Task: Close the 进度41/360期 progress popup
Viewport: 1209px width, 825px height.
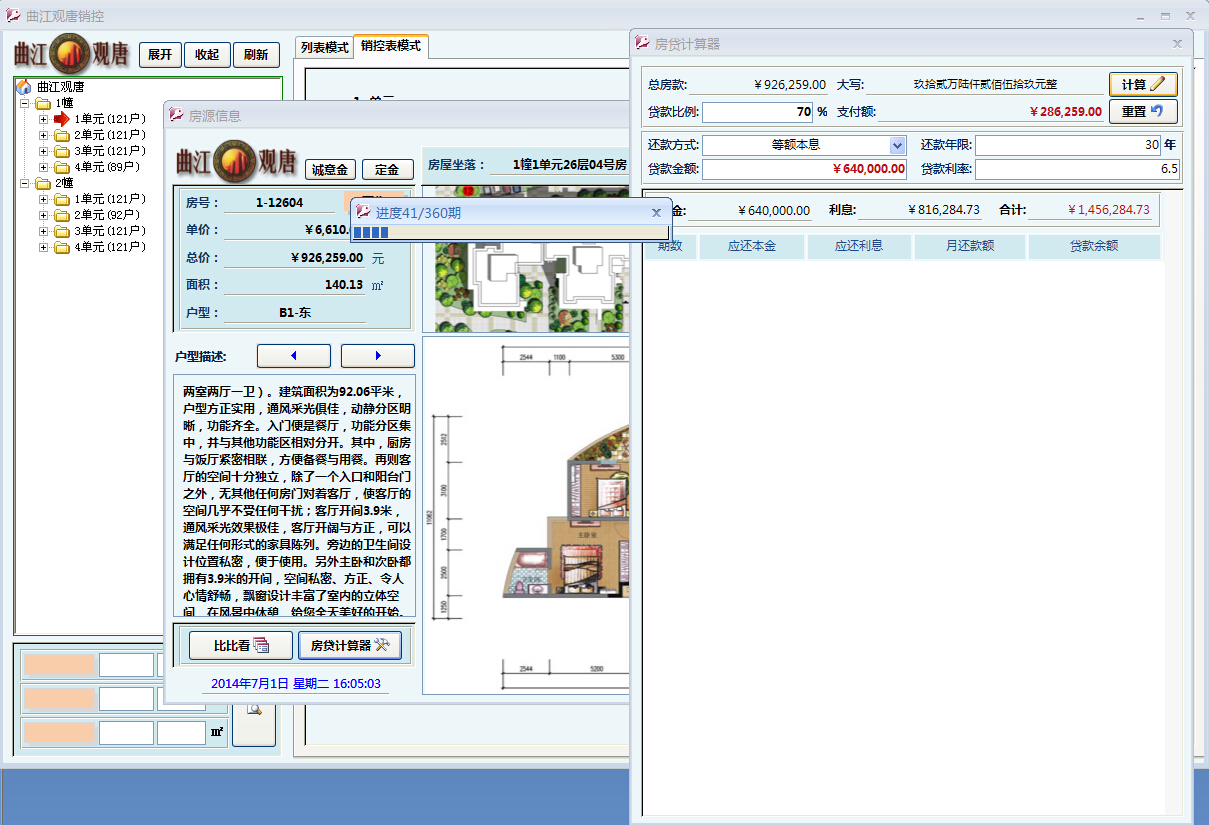Action: click(x=656, y=213)
